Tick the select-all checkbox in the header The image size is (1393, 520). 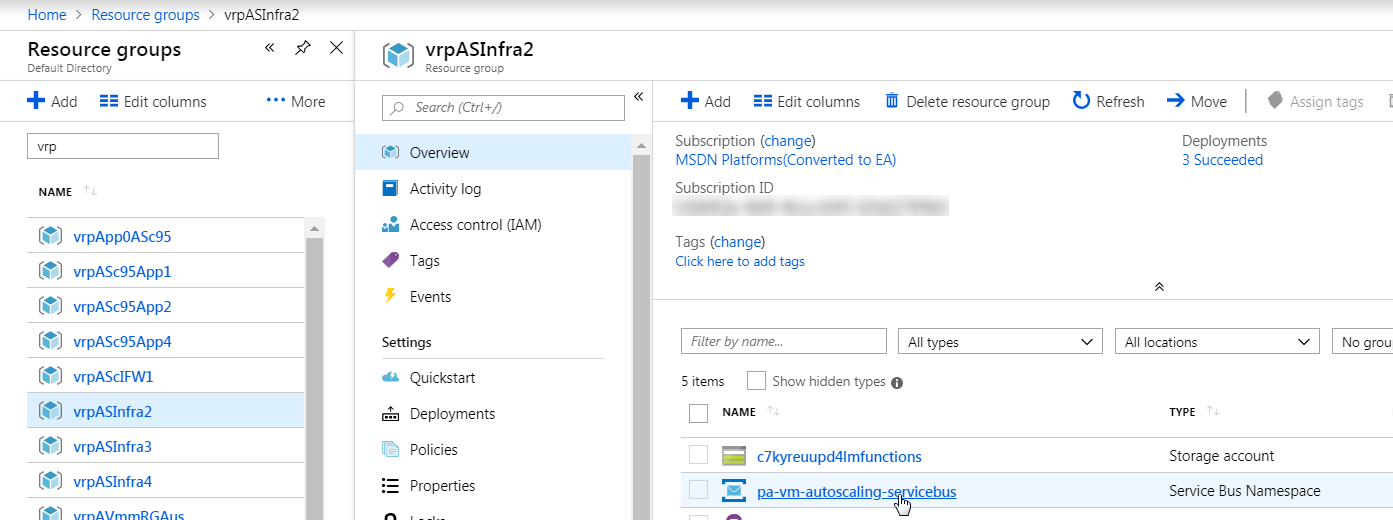click(698, 412)
